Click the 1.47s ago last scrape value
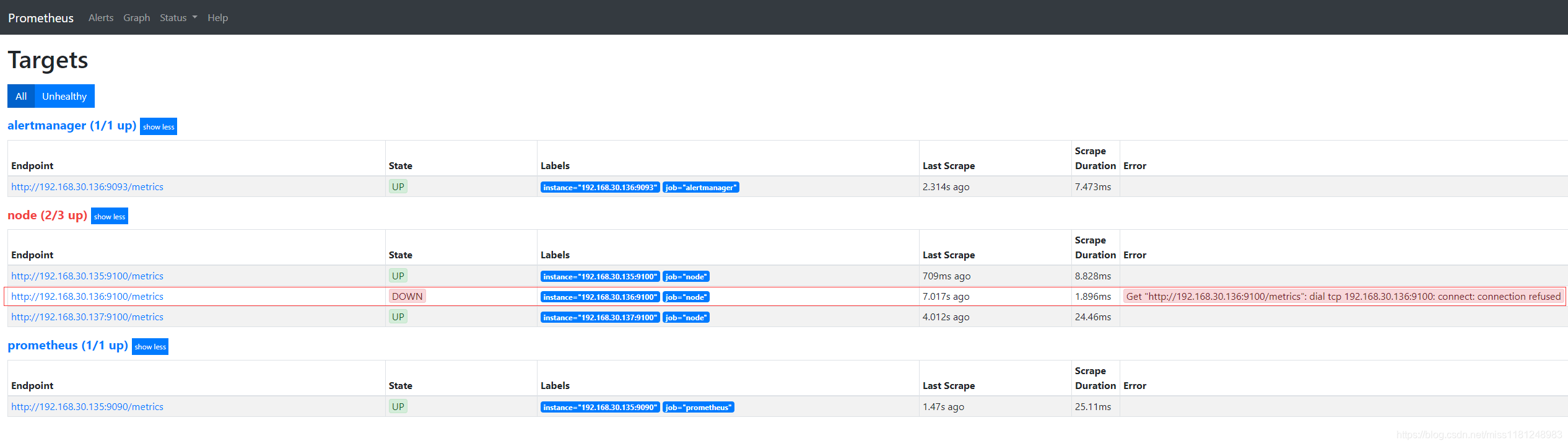 [x=944, y=407]
